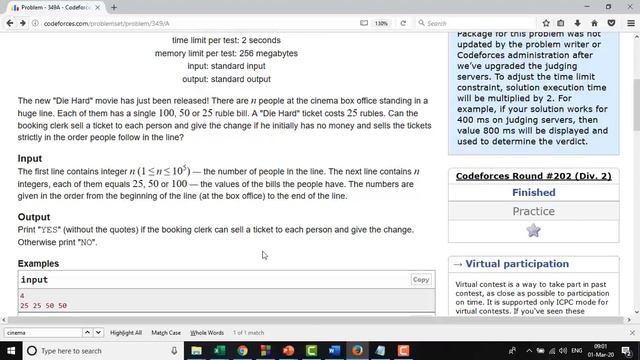This screenshot has height=360, width=640.
Task: Open Word from the taskbar
Action: point(334,351)
